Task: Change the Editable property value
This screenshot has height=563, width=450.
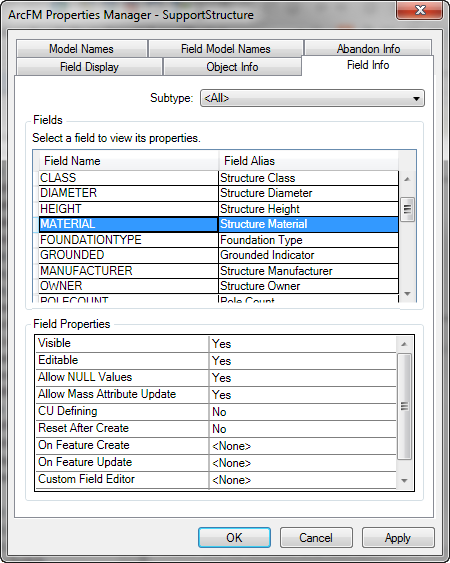Action: click(x=302, y=360)
